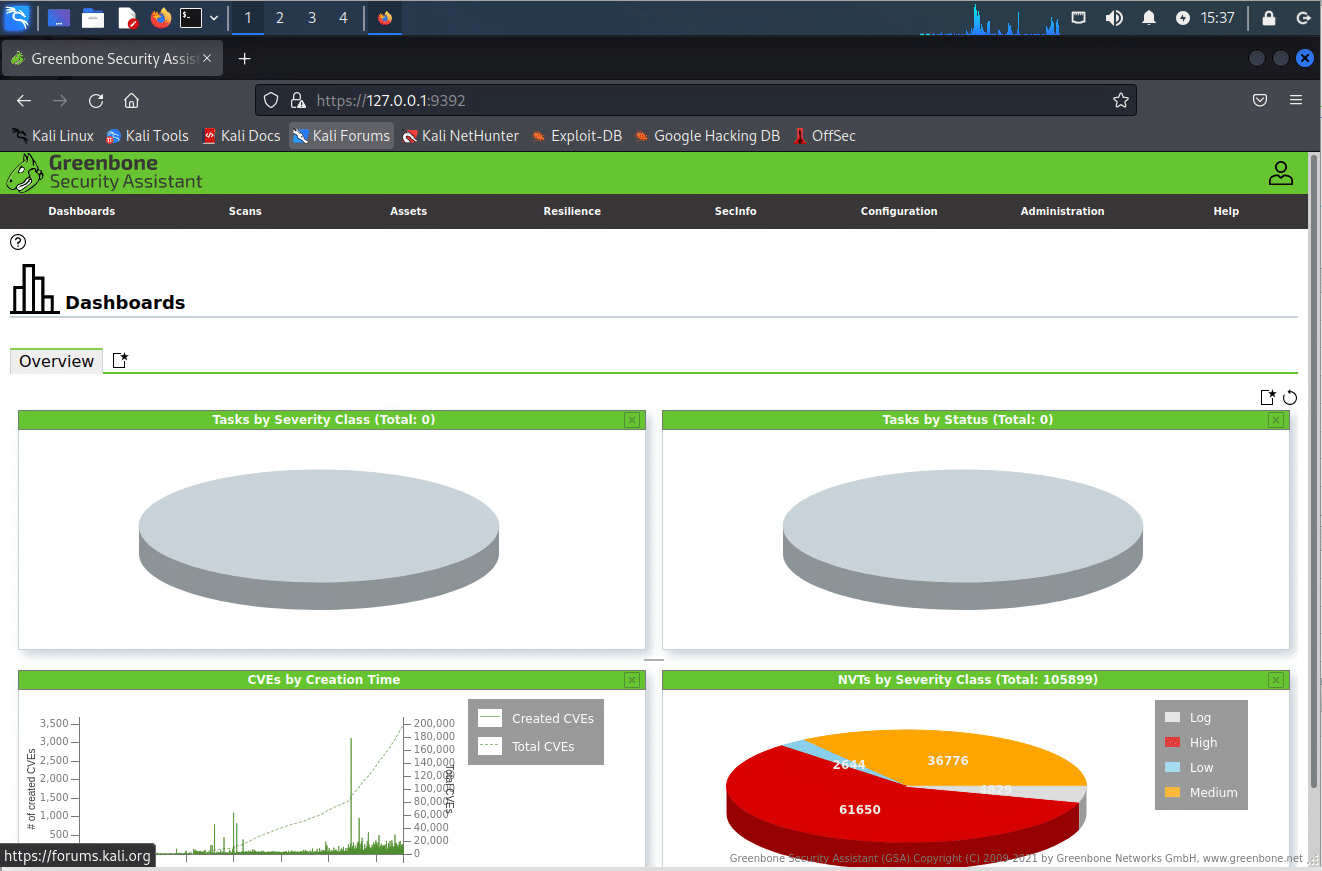The width and height of the screenshot is (1322, 871).
Task: Switch to workspace 3
Action: click(311, 18)
